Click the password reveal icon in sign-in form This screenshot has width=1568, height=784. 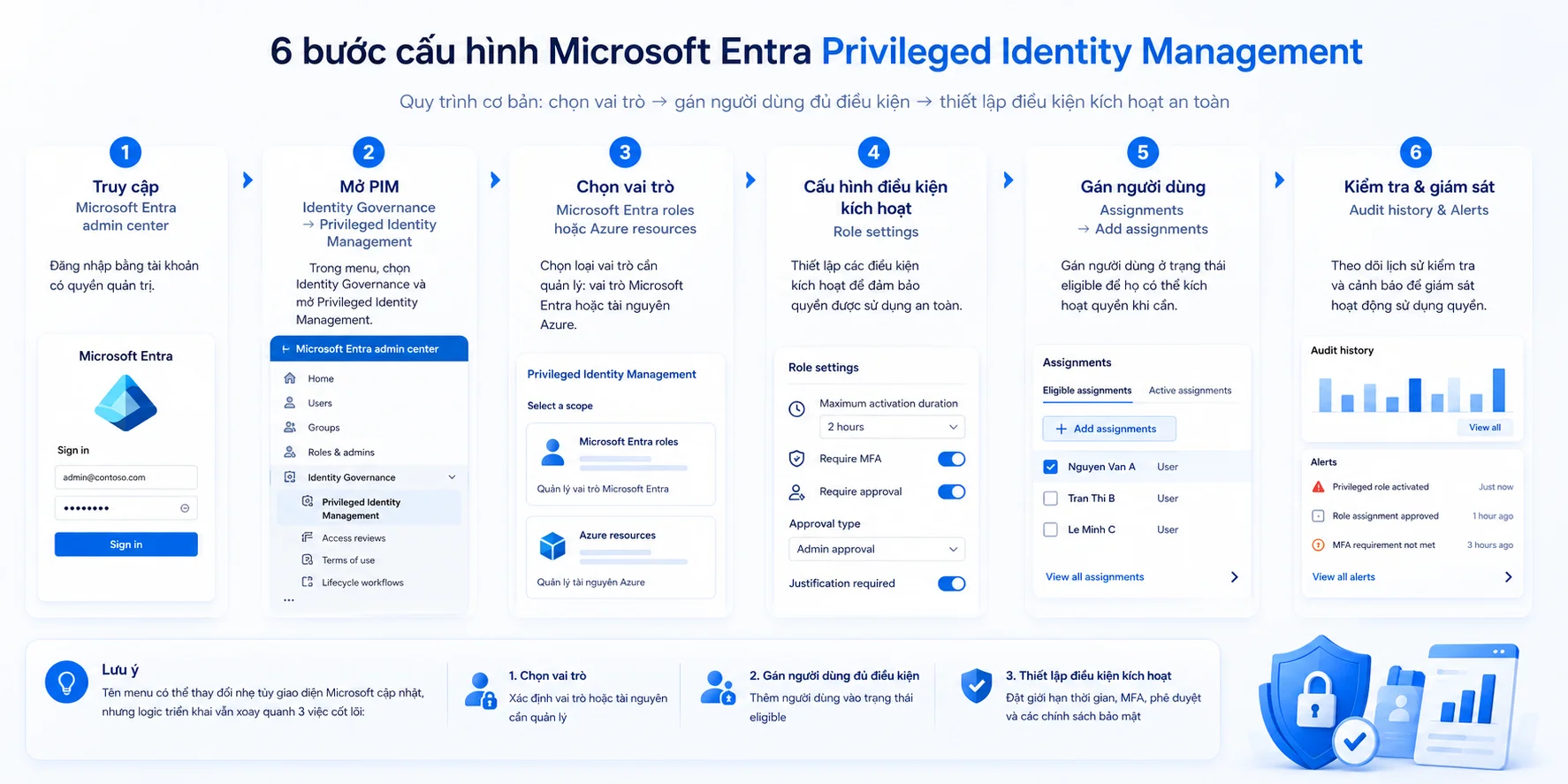coord(185,508)
